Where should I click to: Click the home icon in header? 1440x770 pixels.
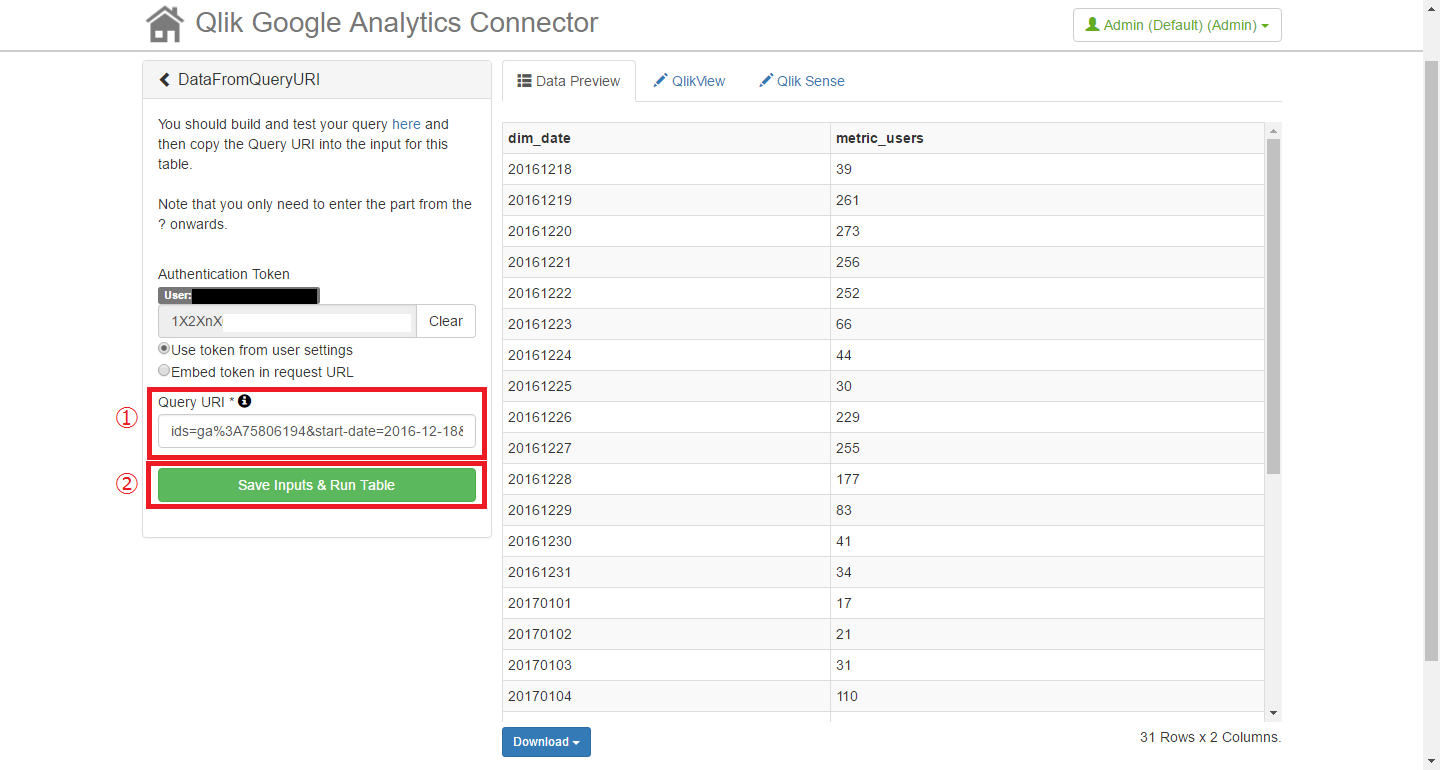pos(165,24)
